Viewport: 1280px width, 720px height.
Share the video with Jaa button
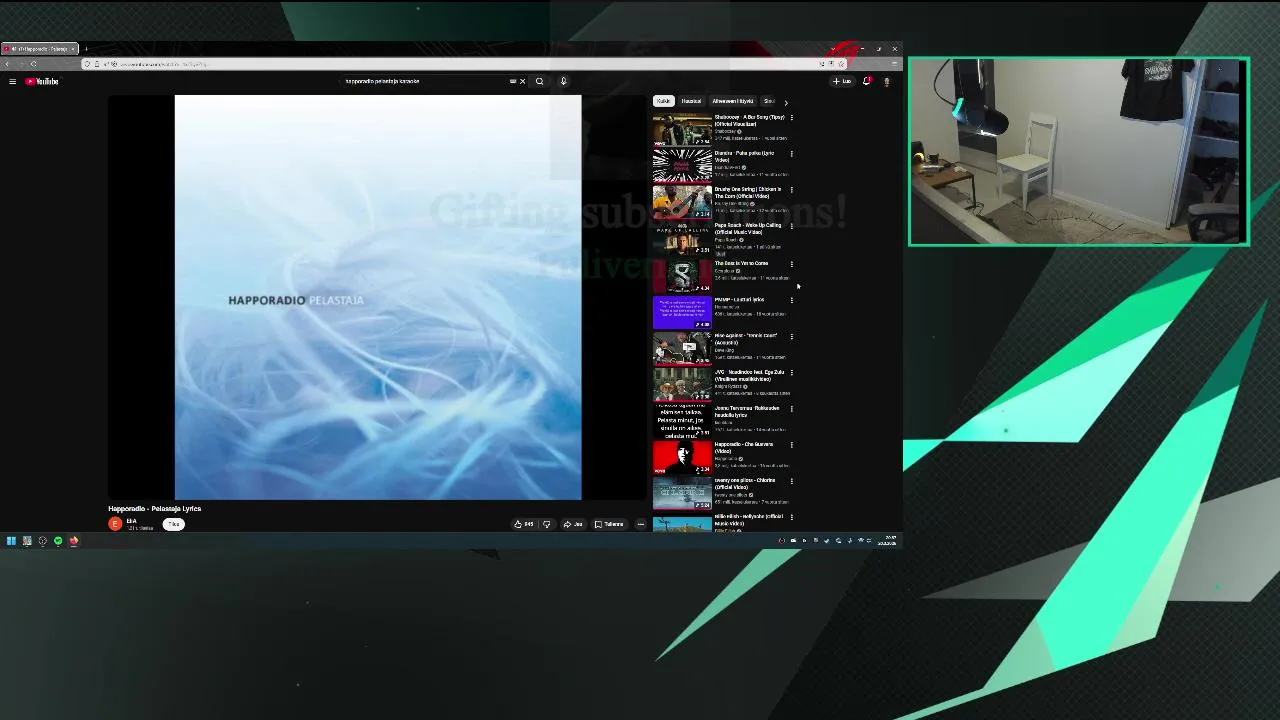point(573,524)
